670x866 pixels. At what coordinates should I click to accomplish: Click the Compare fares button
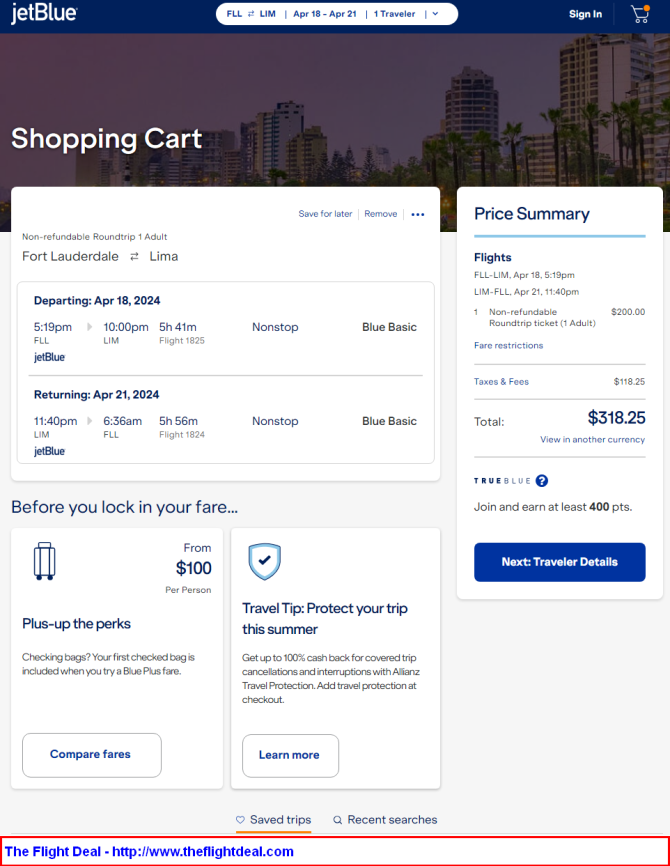91,755
